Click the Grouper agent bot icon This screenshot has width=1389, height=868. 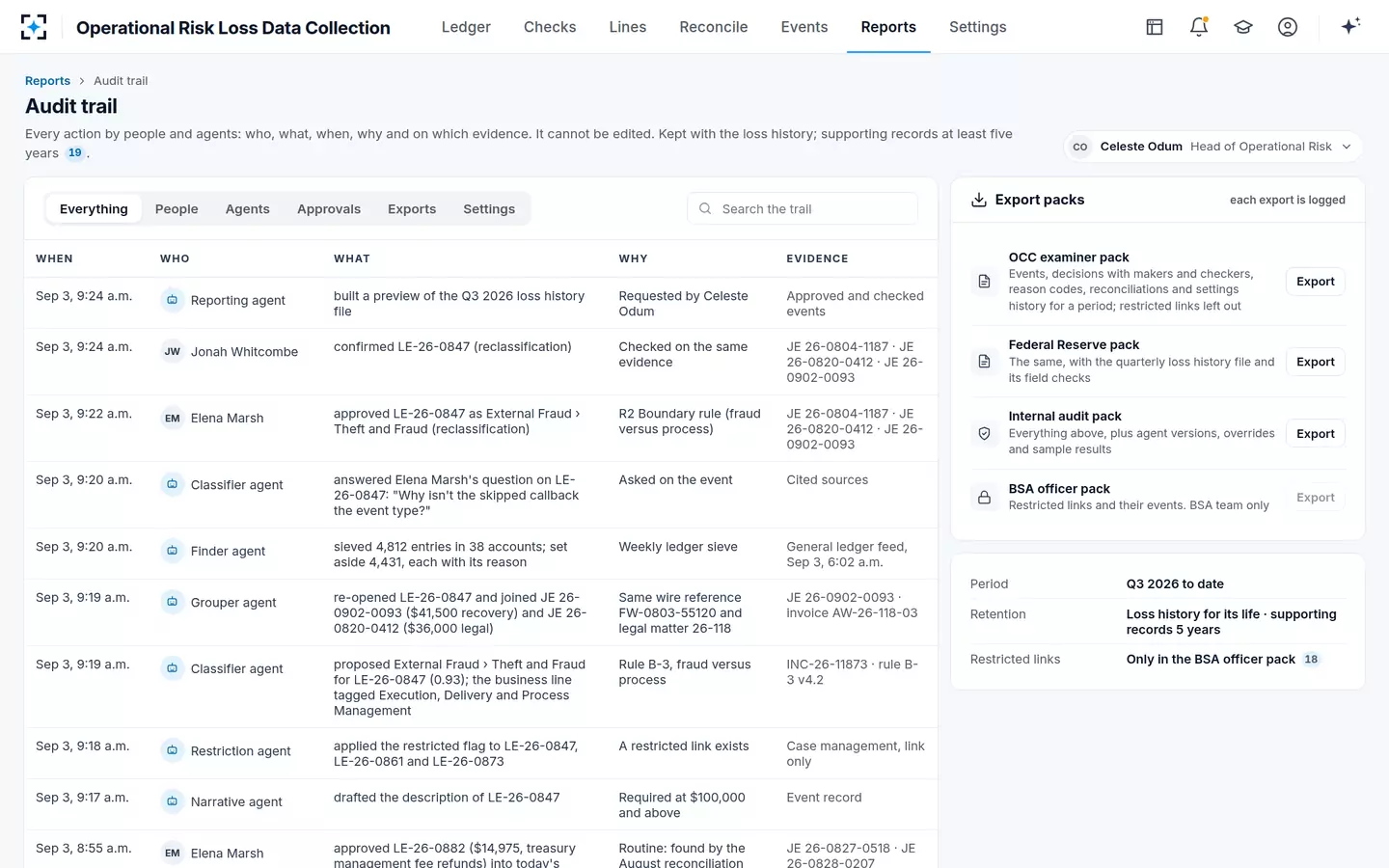point(172,602)
